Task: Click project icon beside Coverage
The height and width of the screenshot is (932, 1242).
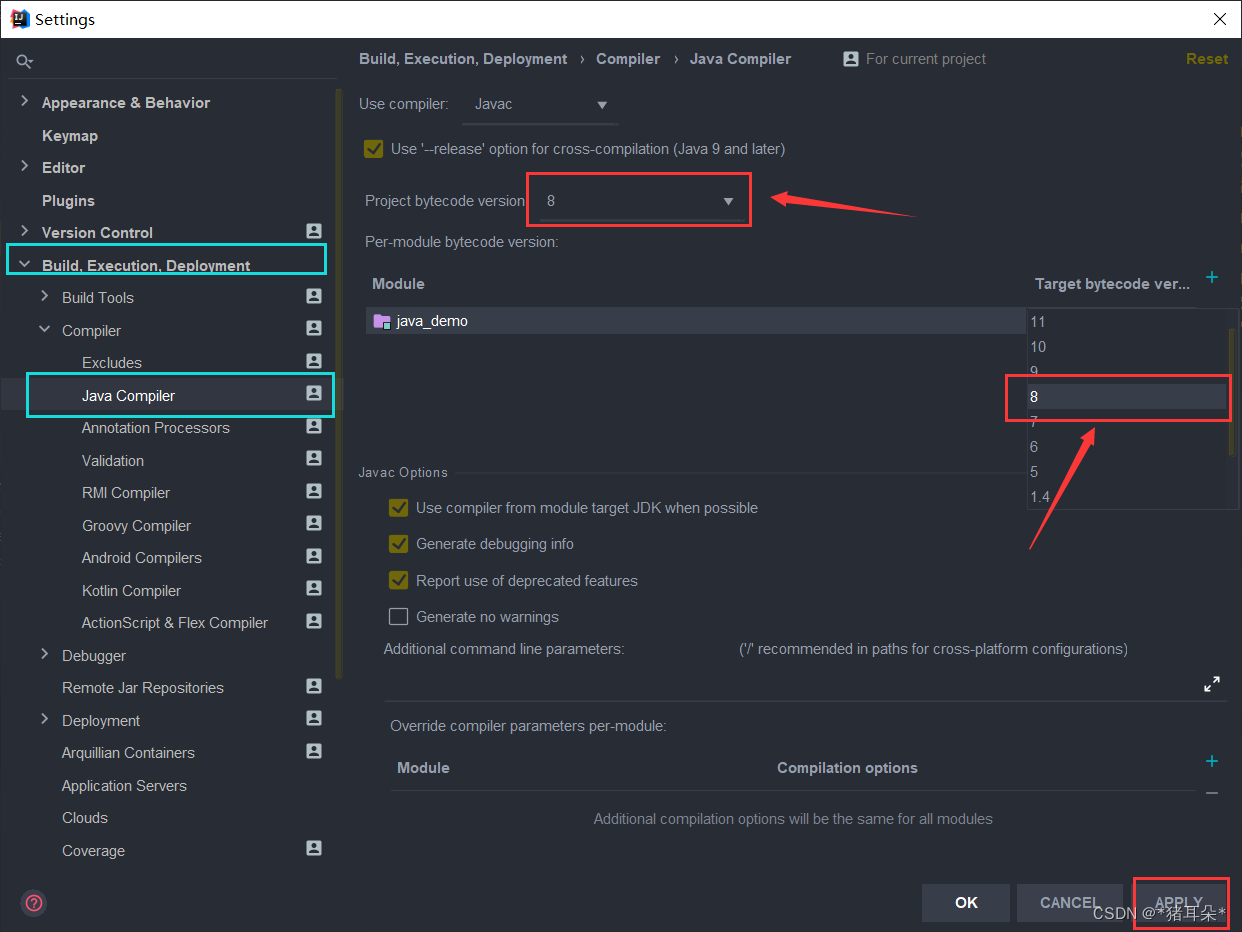Action: pos(314,848)
